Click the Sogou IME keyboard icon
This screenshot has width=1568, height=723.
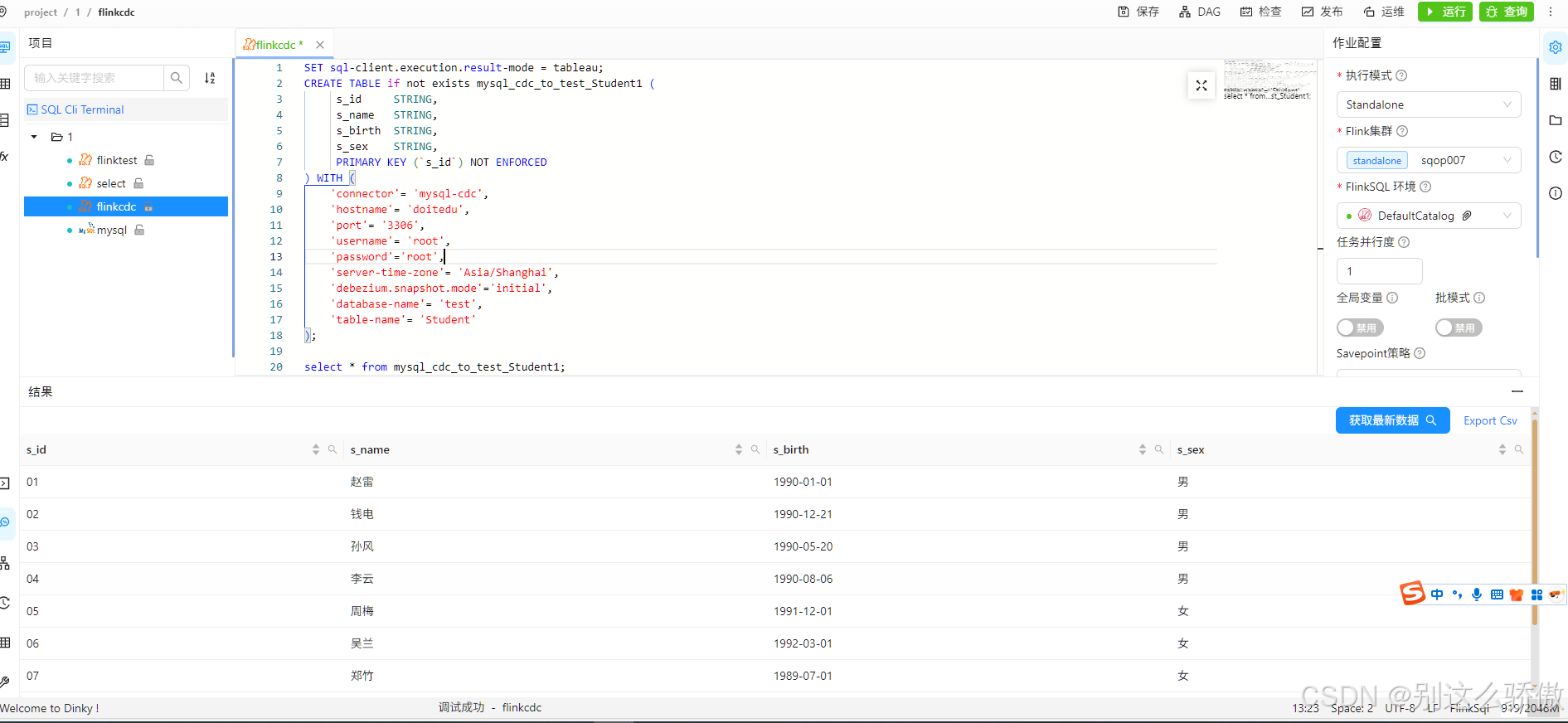(1497, 594)
